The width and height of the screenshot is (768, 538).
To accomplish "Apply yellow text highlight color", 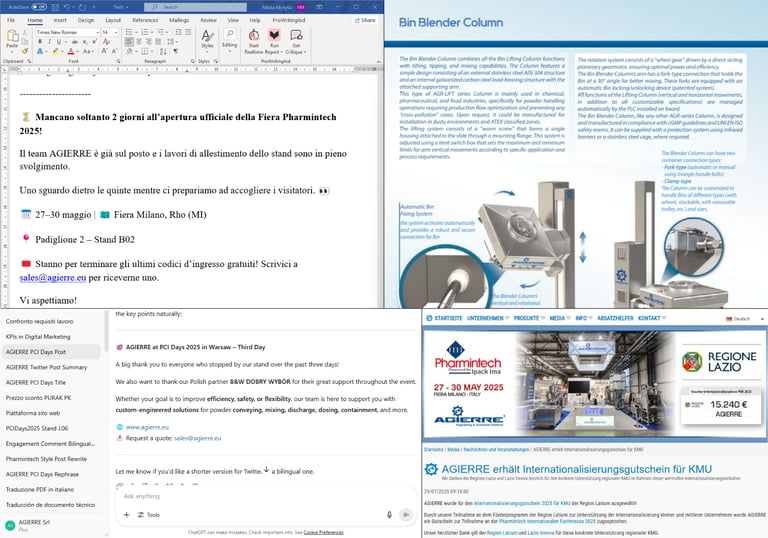I will [55, 51].
